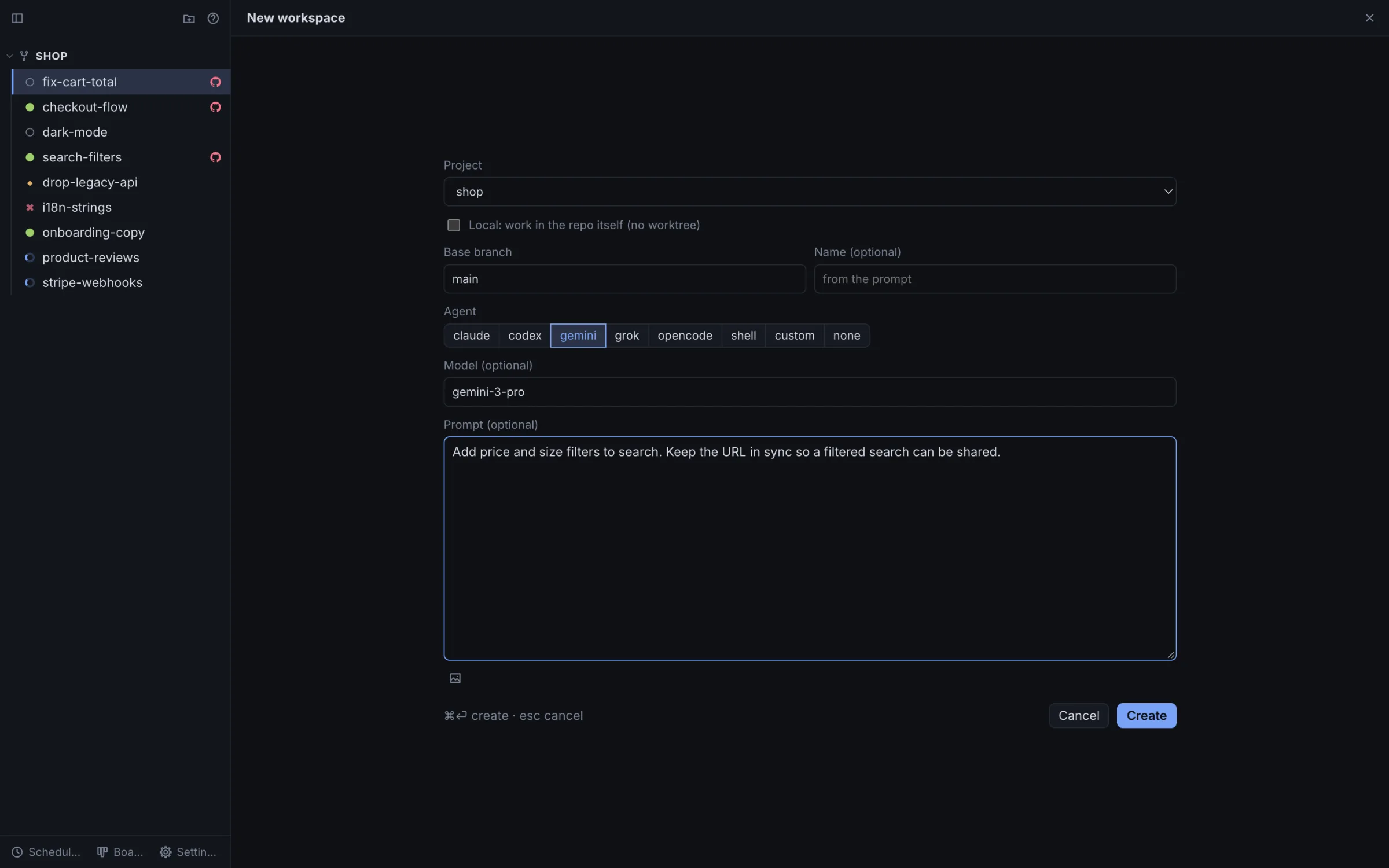1389x868 pixels.
Task: Enable Local work in repo checkbox
Action: tap(454, 225)
